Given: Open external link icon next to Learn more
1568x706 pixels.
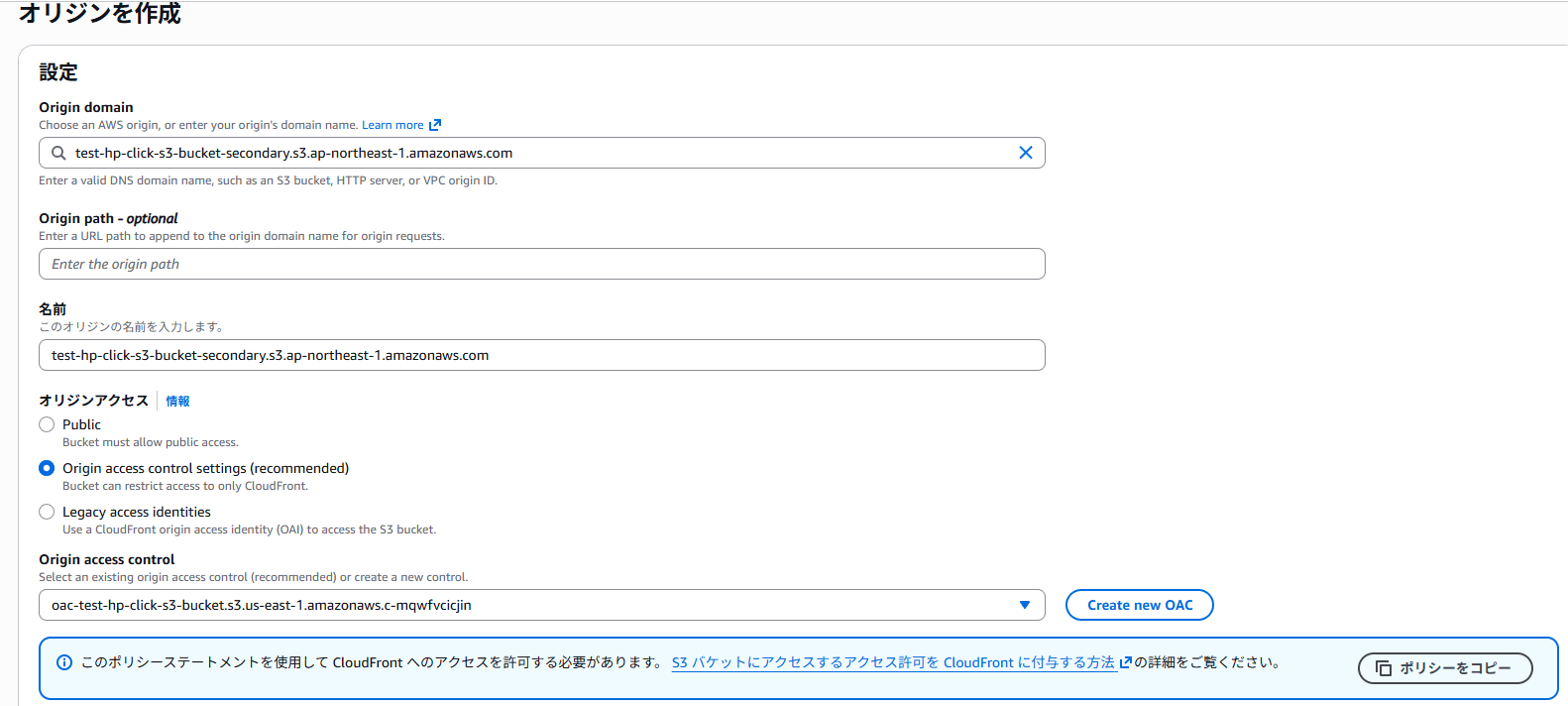Looking at the screenshot, I should [x=435, y=125].
